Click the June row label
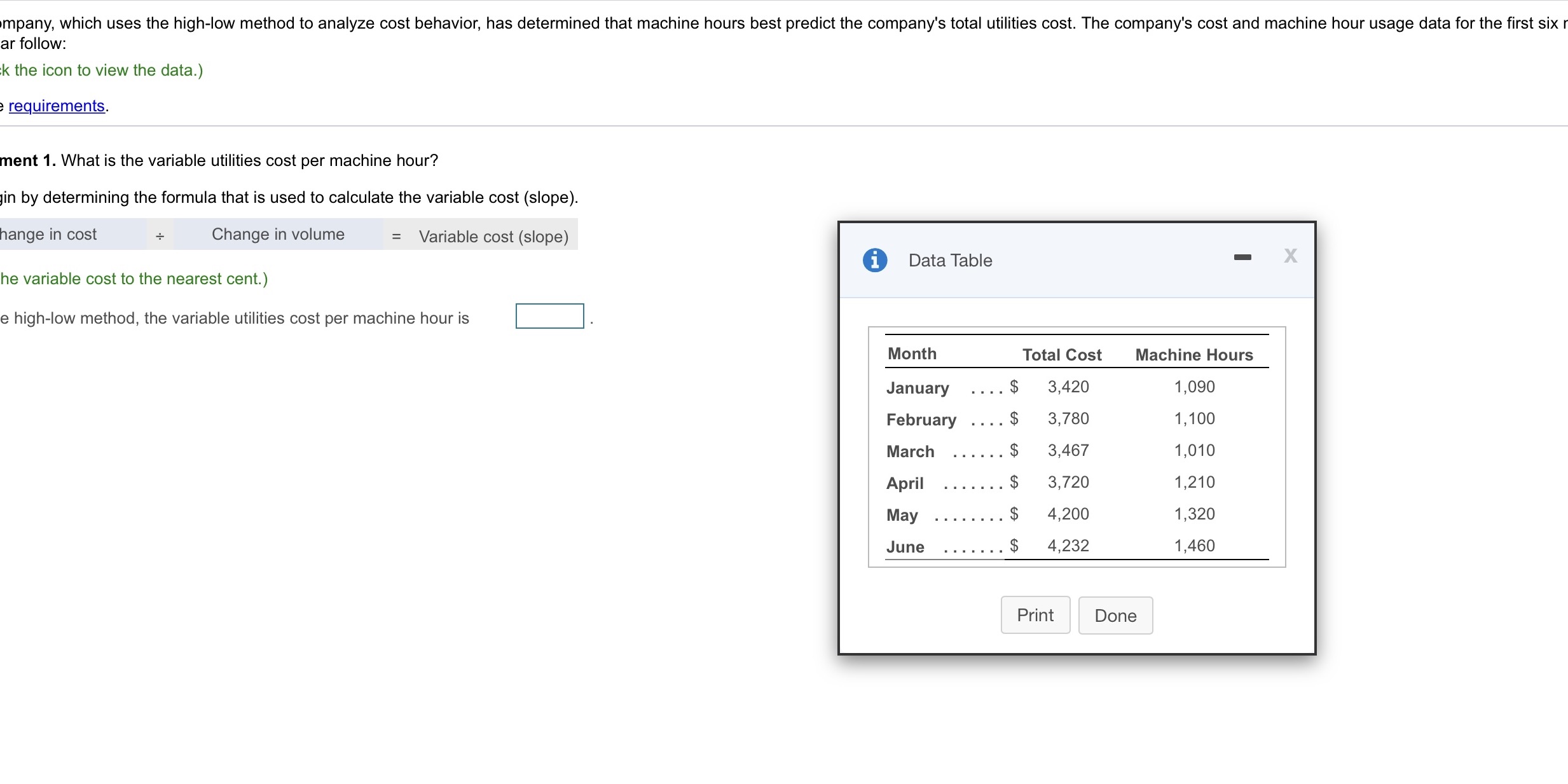 pyautogui.click(x=905, y=547)
